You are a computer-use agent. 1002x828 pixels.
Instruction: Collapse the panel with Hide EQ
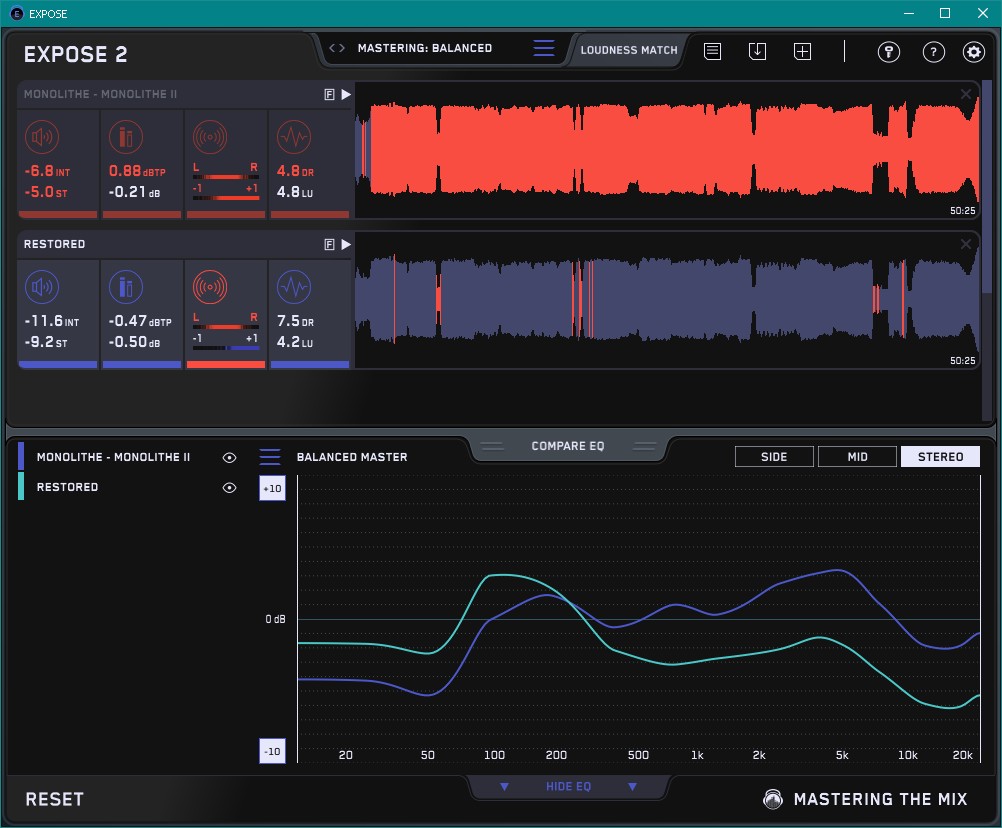[568, 787]
